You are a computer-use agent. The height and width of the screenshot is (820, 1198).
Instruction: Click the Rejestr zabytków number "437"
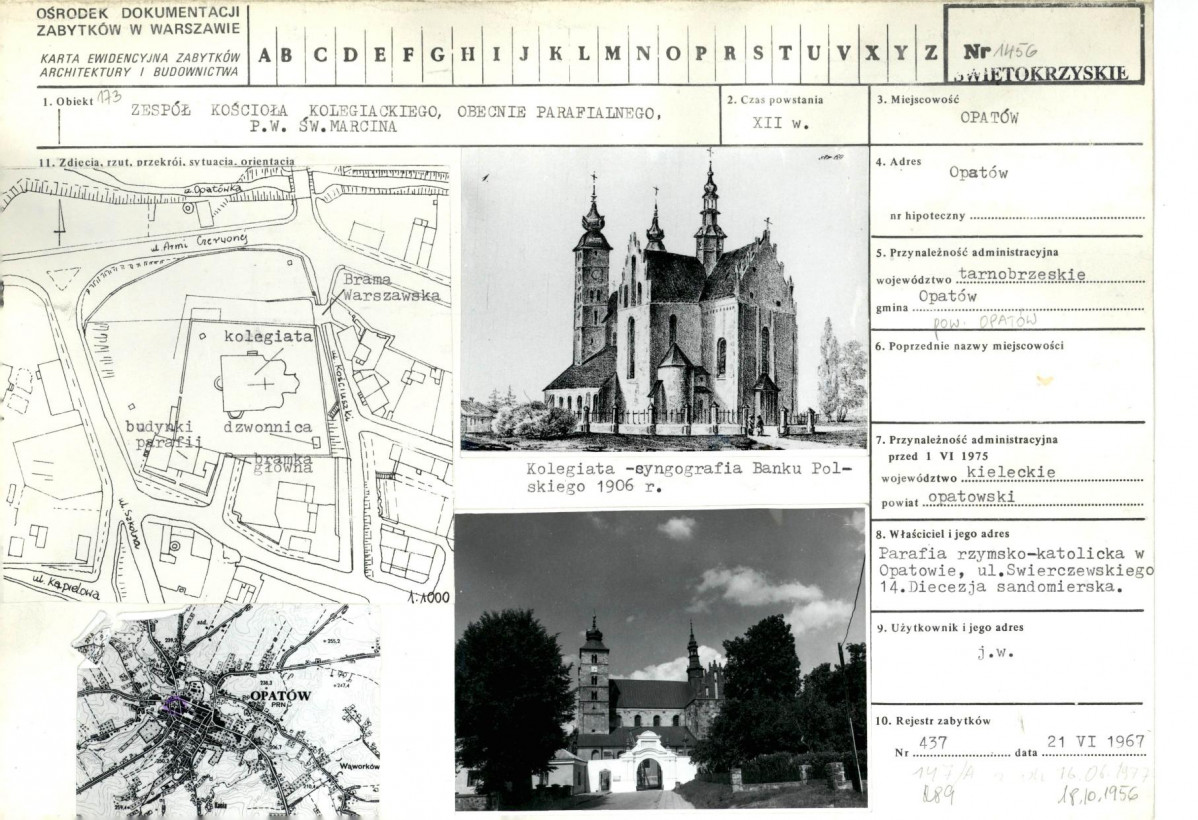[937, 742]
